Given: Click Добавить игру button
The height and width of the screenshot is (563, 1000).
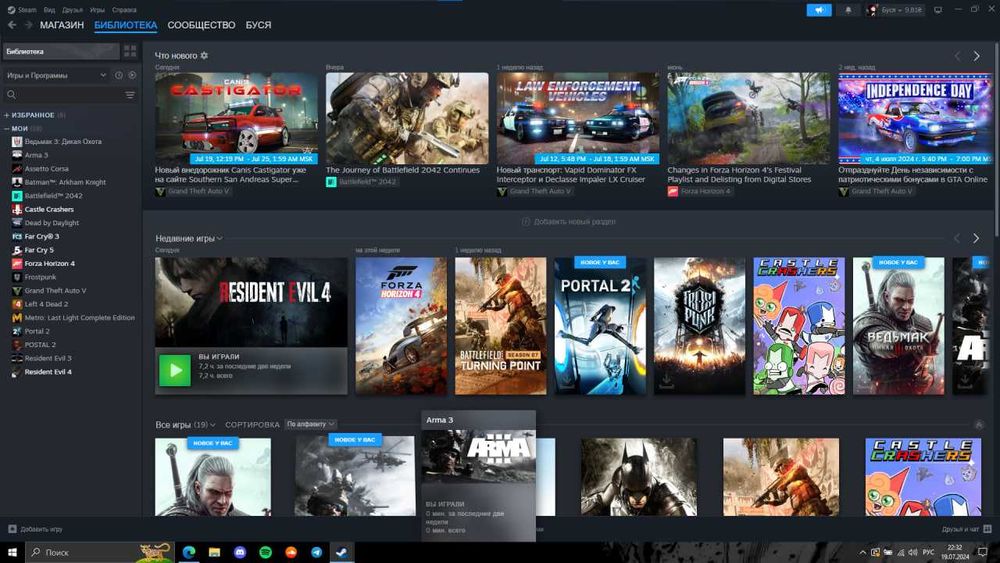Looking at the screenshot, I should pyautogui.click(x=36, y=529).
